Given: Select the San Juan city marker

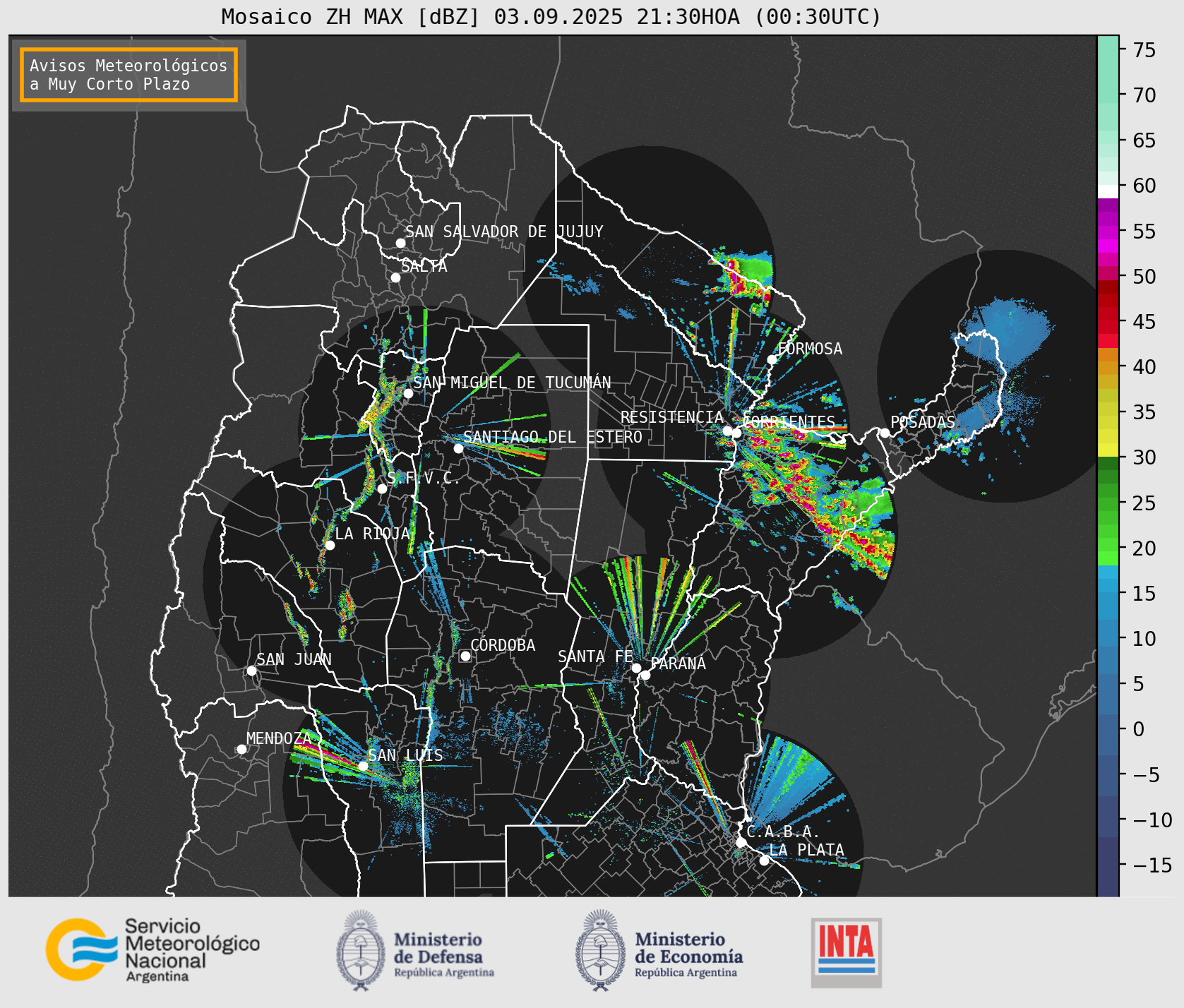Looking at the screenshot, I should 251,671.
